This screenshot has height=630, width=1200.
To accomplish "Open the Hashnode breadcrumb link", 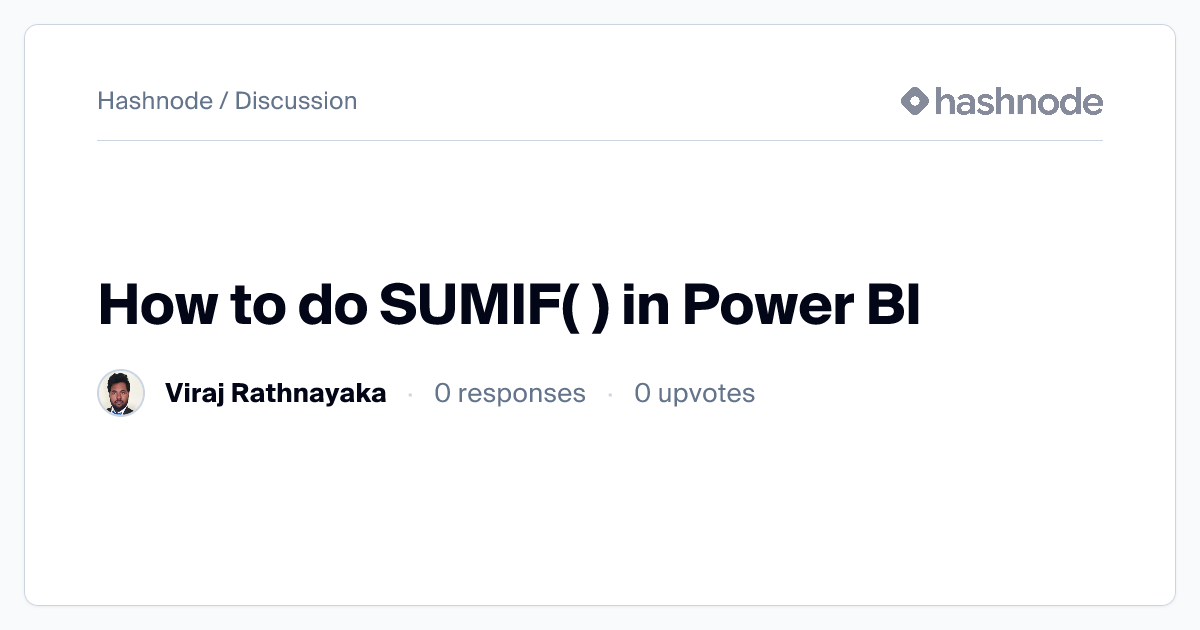I will [155, 101].
